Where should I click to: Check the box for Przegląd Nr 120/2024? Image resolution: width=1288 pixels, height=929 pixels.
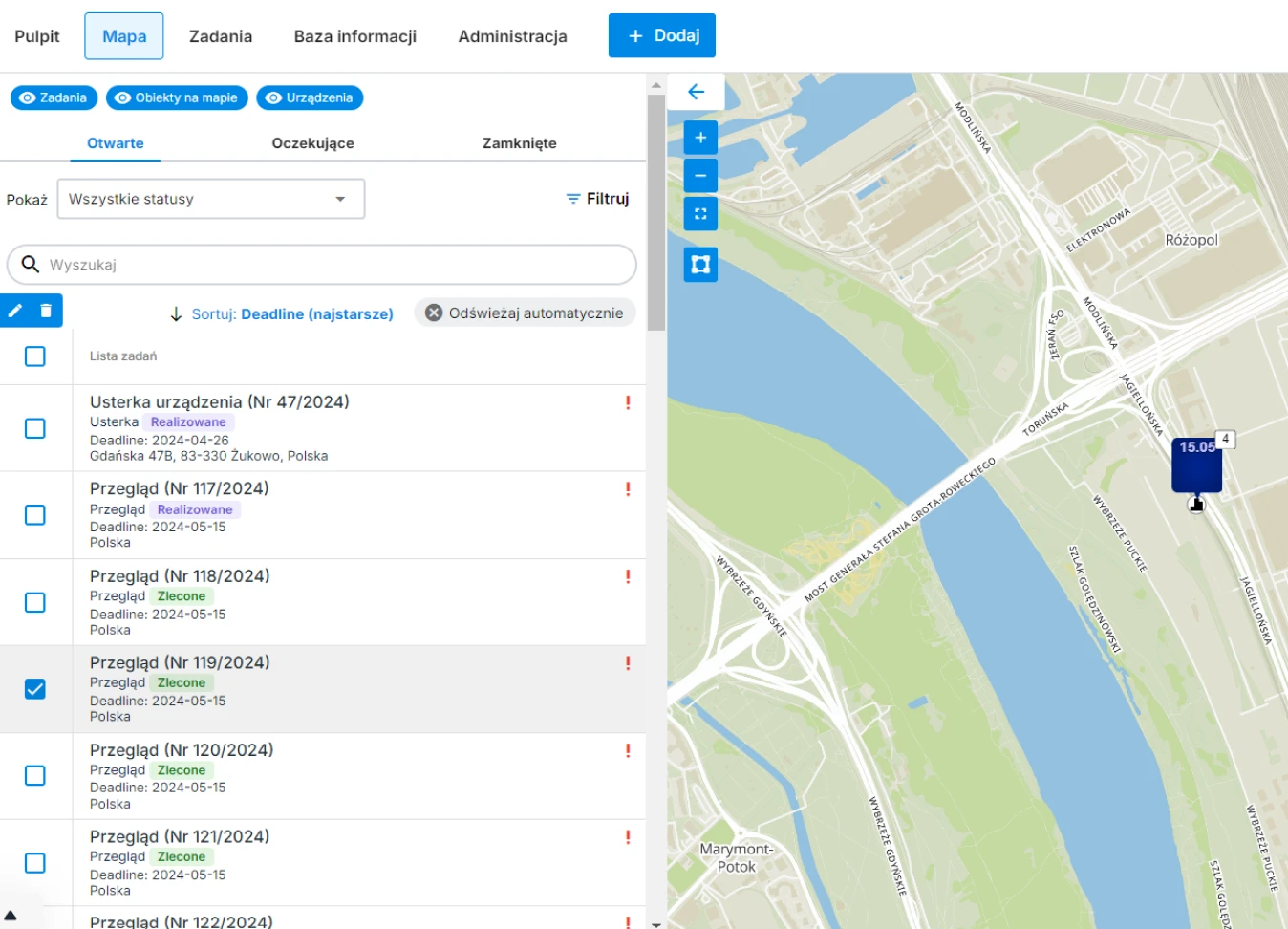click(x=35, y=775)
